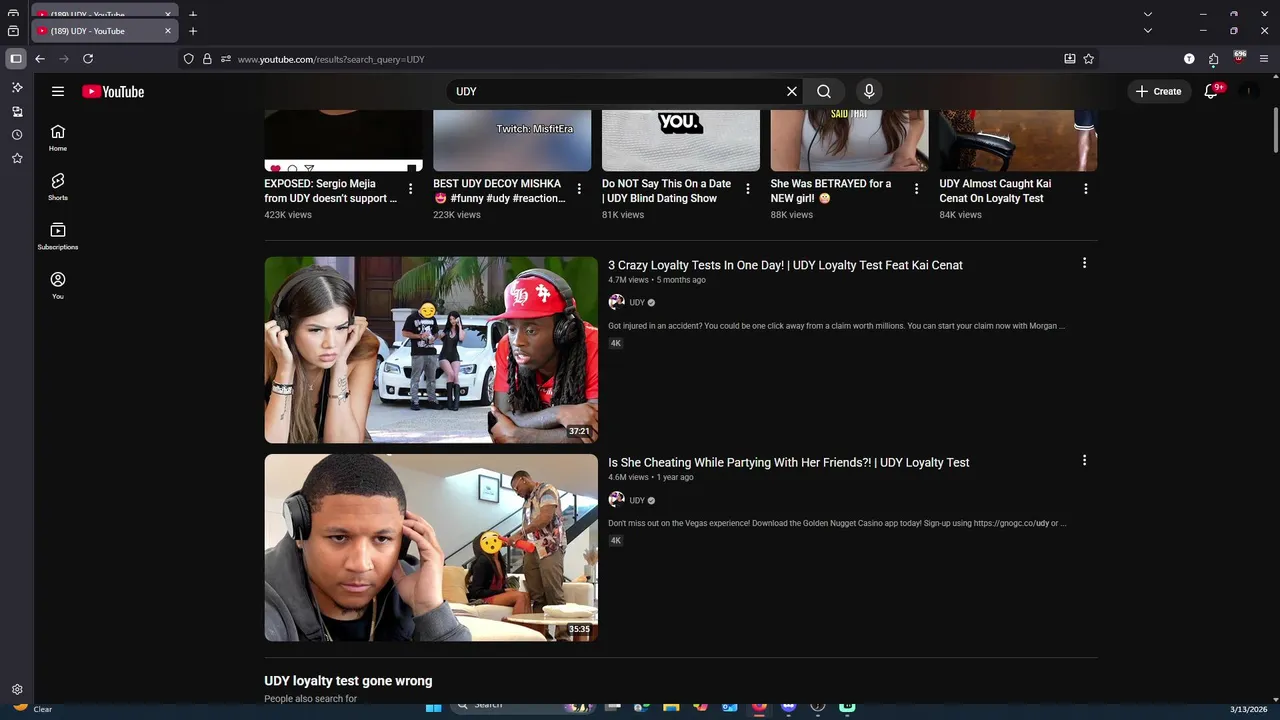Viewport: 1280px width, 720px height.
Task: Toggle the browser sidebar panel button
Action: tap(16, 59)
